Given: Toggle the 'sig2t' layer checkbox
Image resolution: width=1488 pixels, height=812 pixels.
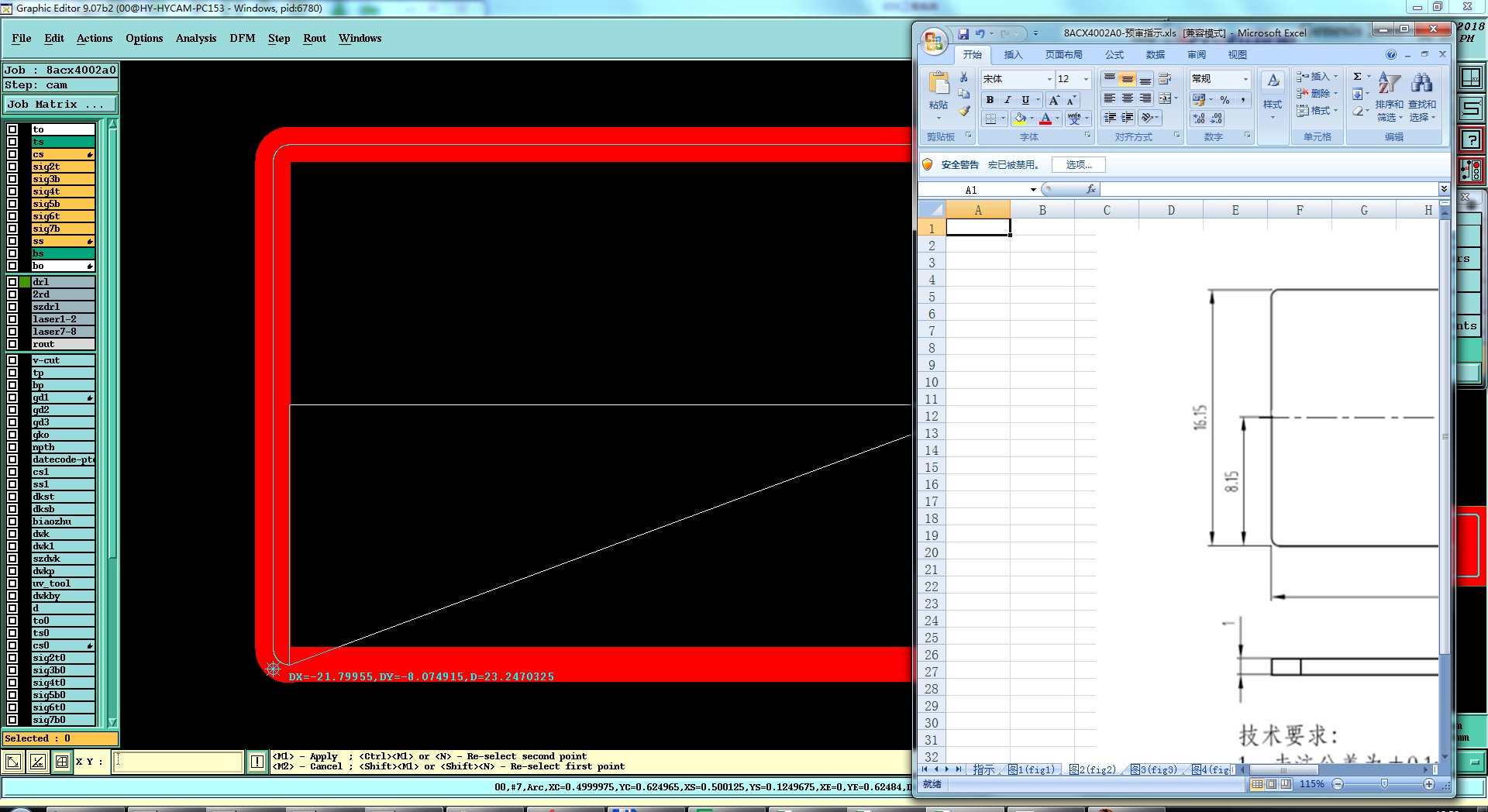Looking at the screenshot, I should pos(12,167).
